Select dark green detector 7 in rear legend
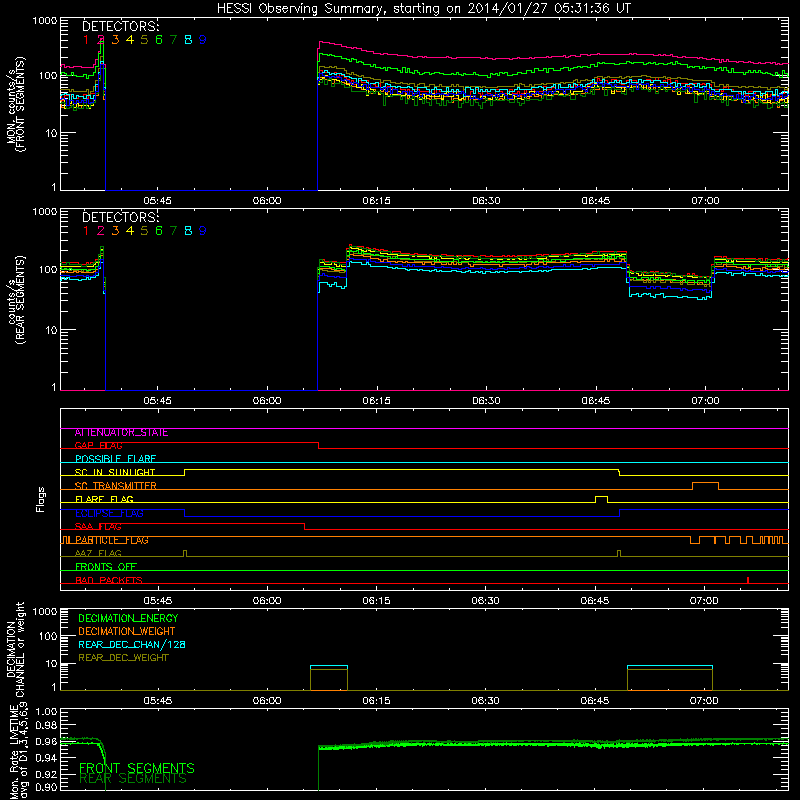This screenshot has width=800, height=800. 173,231
